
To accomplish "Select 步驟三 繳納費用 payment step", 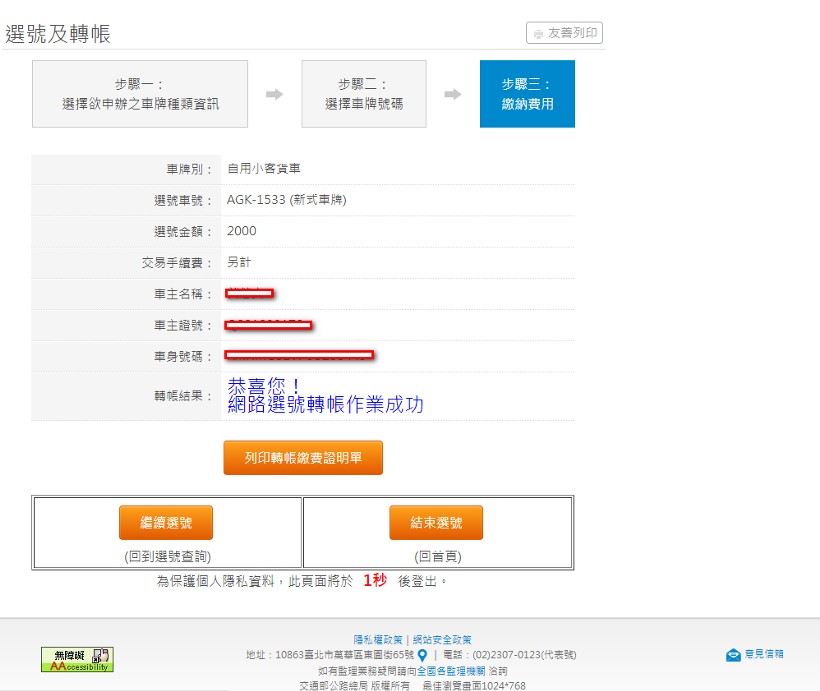I will [527, 94].
